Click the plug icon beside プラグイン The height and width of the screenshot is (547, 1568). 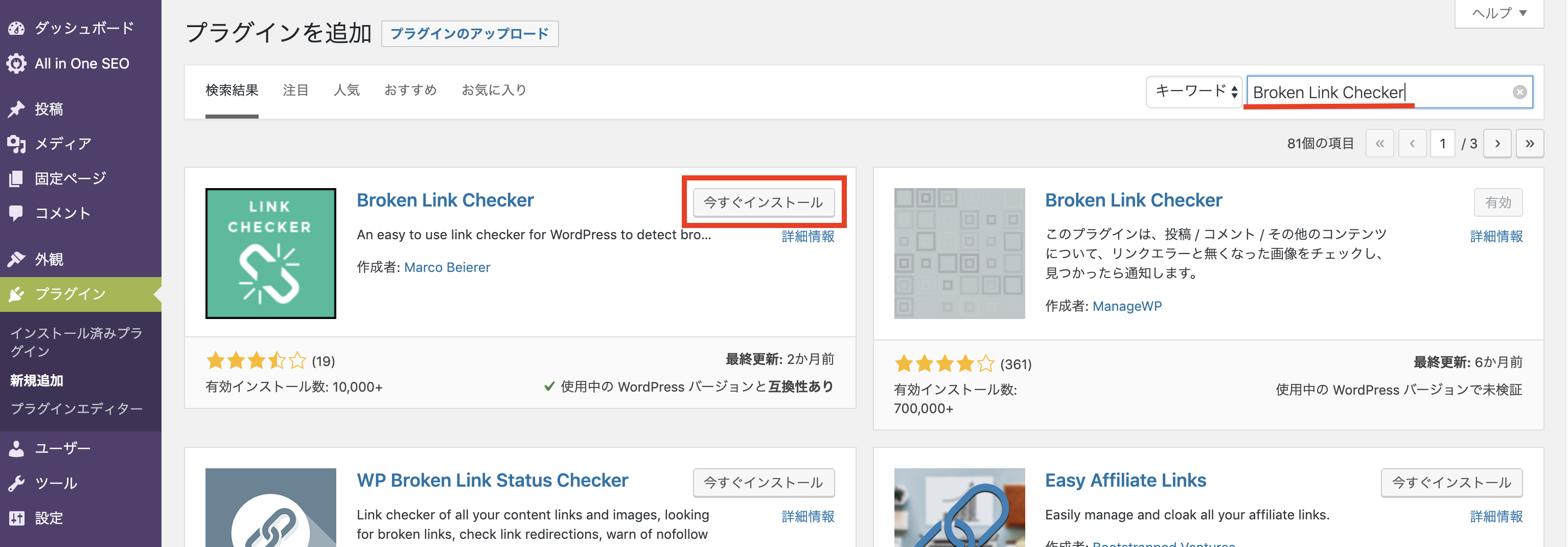click(x=16, y=294)
